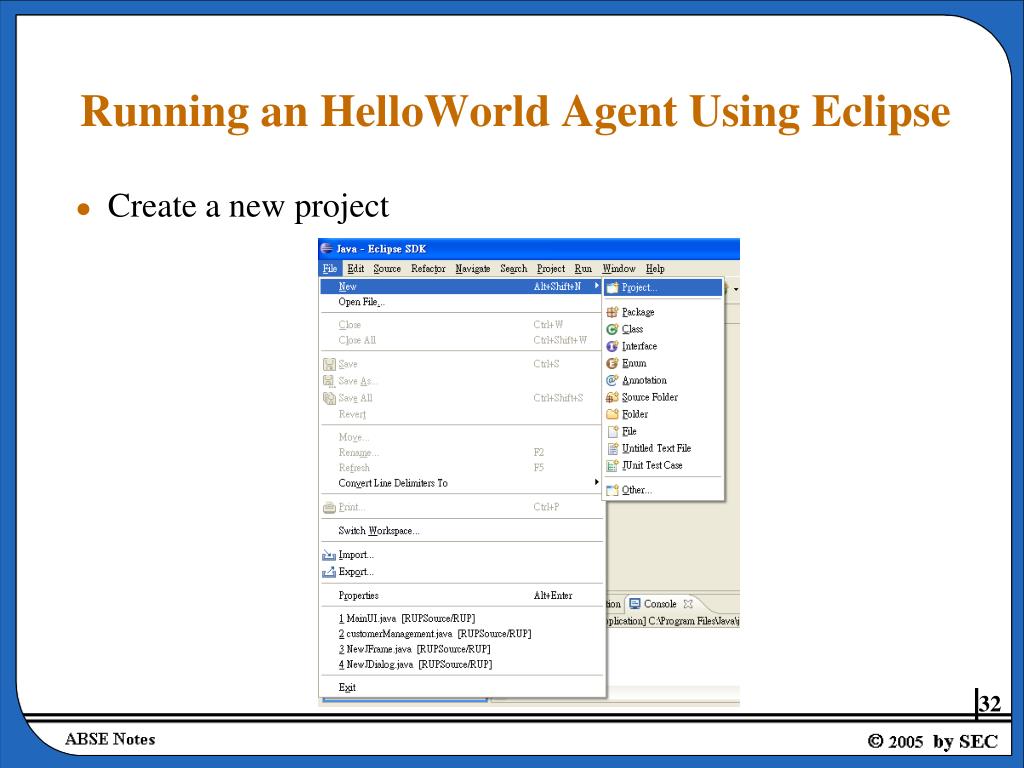Click the Annotation @ icon

tap(612, 380)
